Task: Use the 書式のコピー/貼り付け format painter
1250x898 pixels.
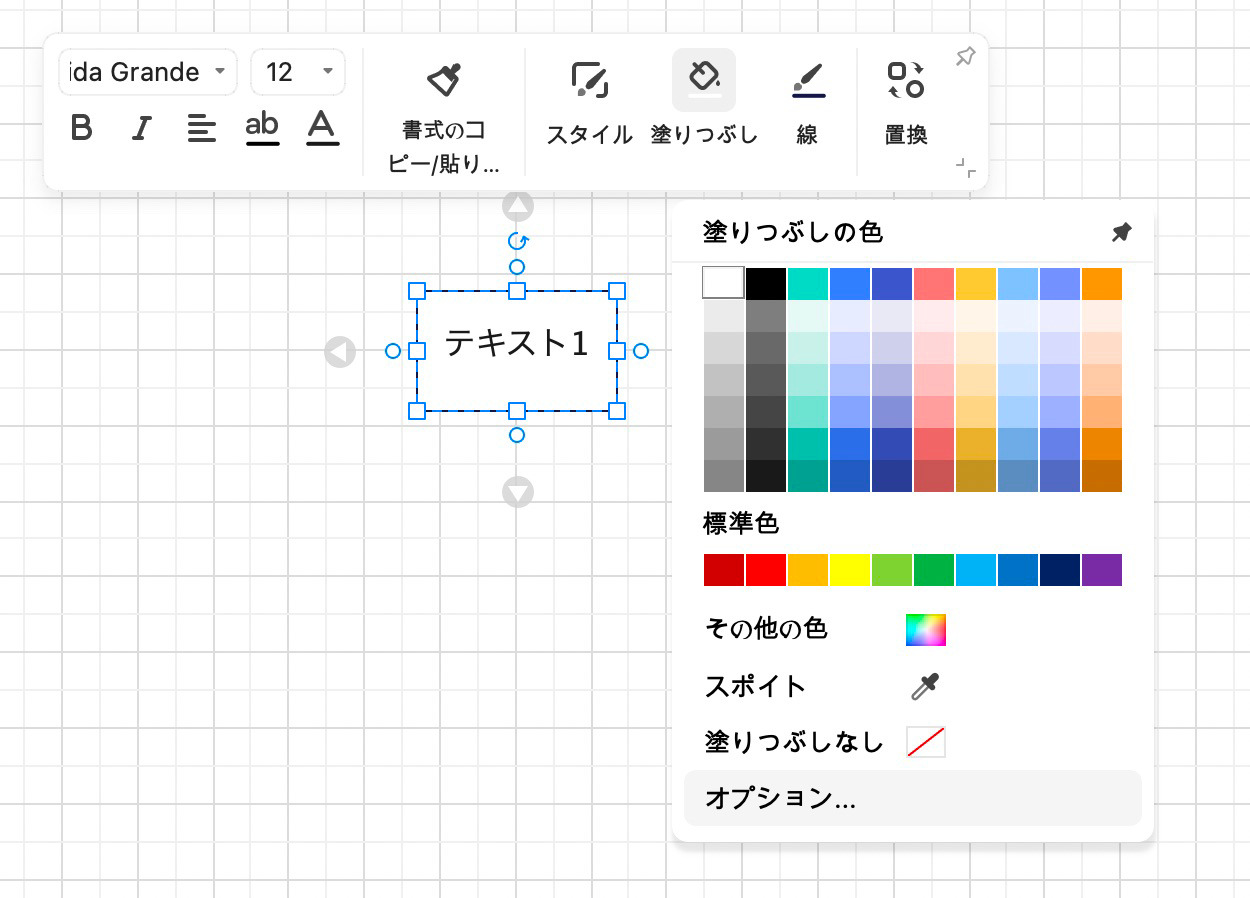Action: (444, 80)
